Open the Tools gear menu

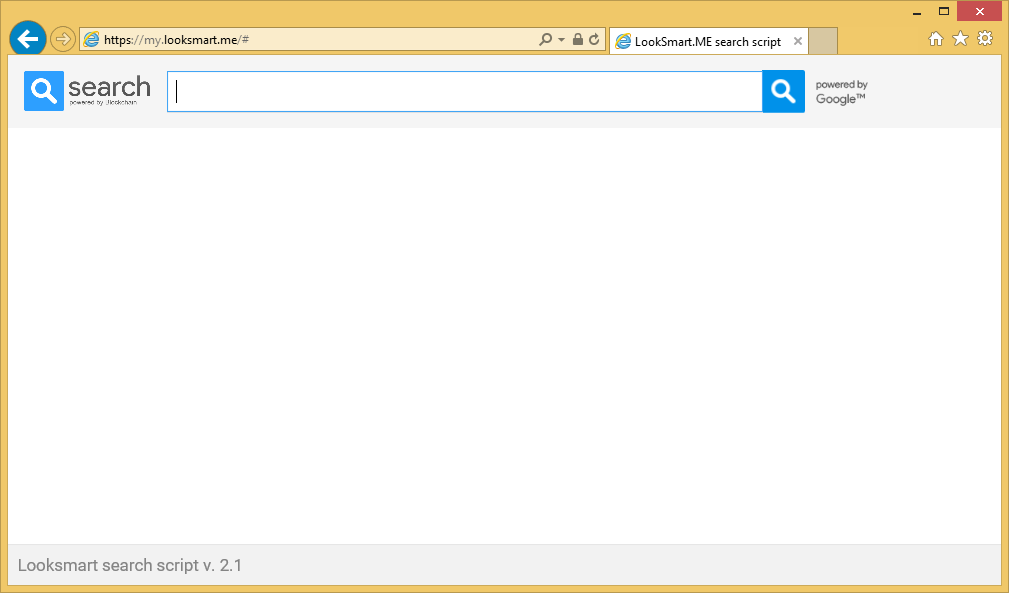[985, 39]
